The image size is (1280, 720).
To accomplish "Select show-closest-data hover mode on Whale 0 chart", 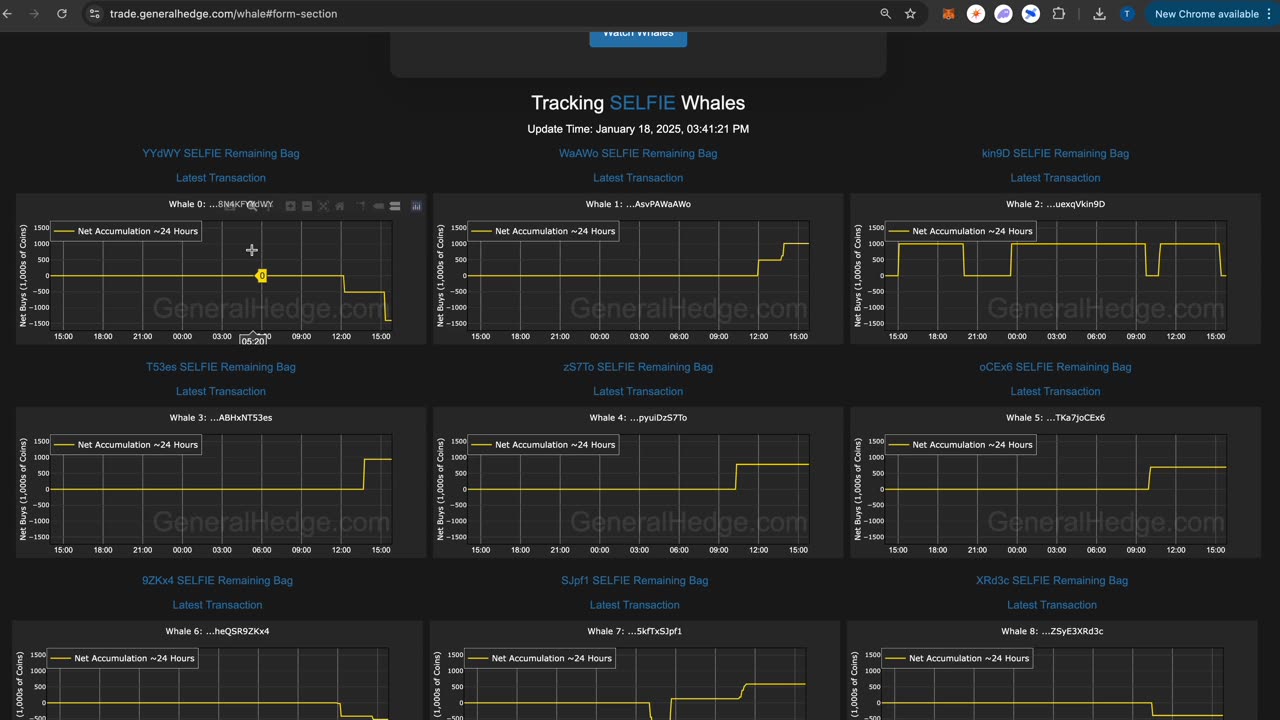I will tap(378, 206).
